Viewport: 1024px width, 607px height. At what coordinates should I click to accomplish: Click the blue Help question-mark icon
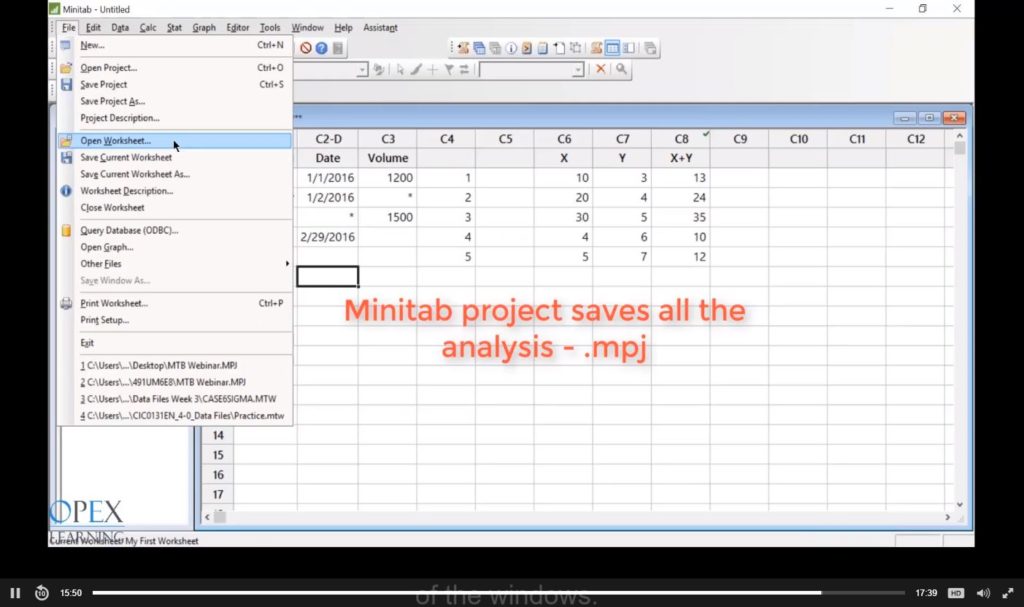pos(321,48)
